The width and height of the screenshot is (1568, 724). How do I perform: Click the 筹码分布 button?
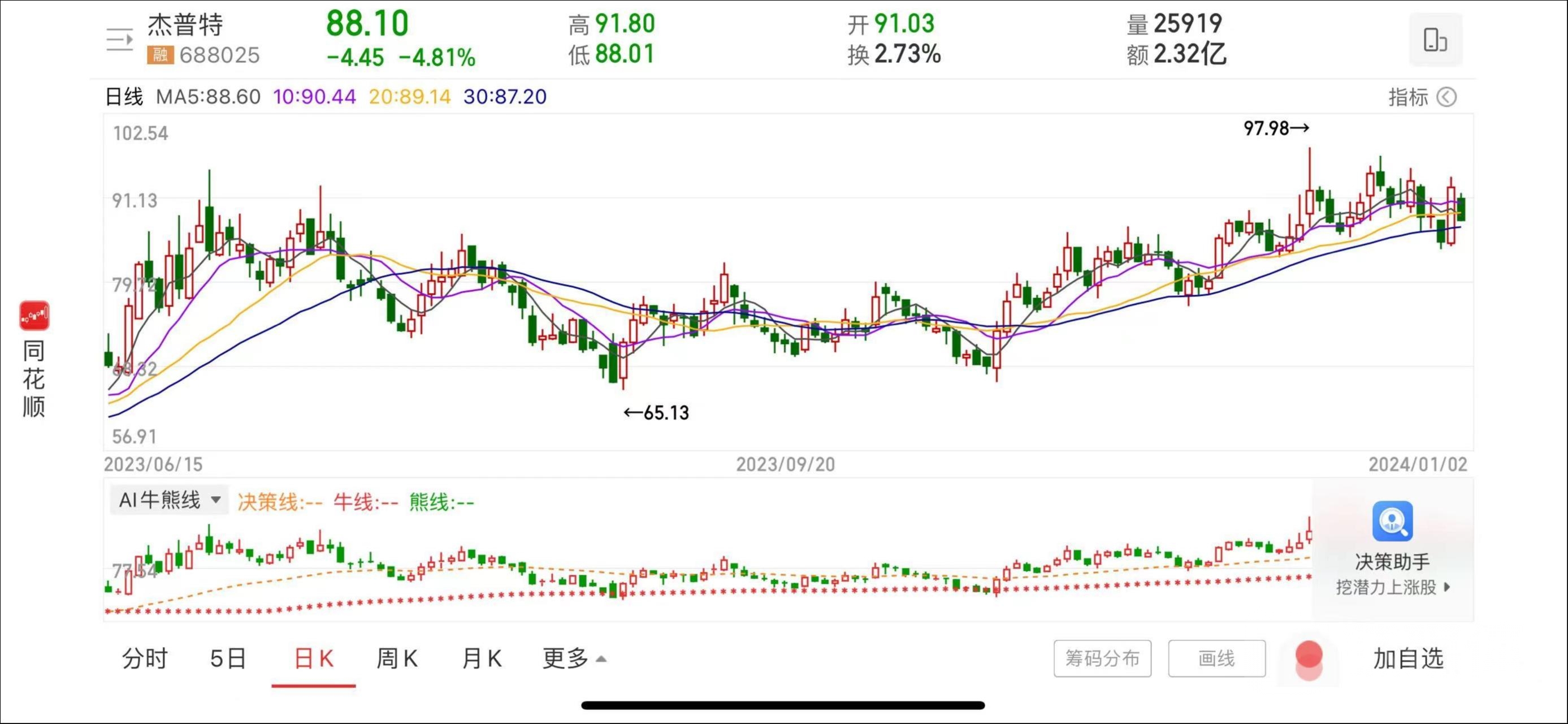[x=1102, y=658]
